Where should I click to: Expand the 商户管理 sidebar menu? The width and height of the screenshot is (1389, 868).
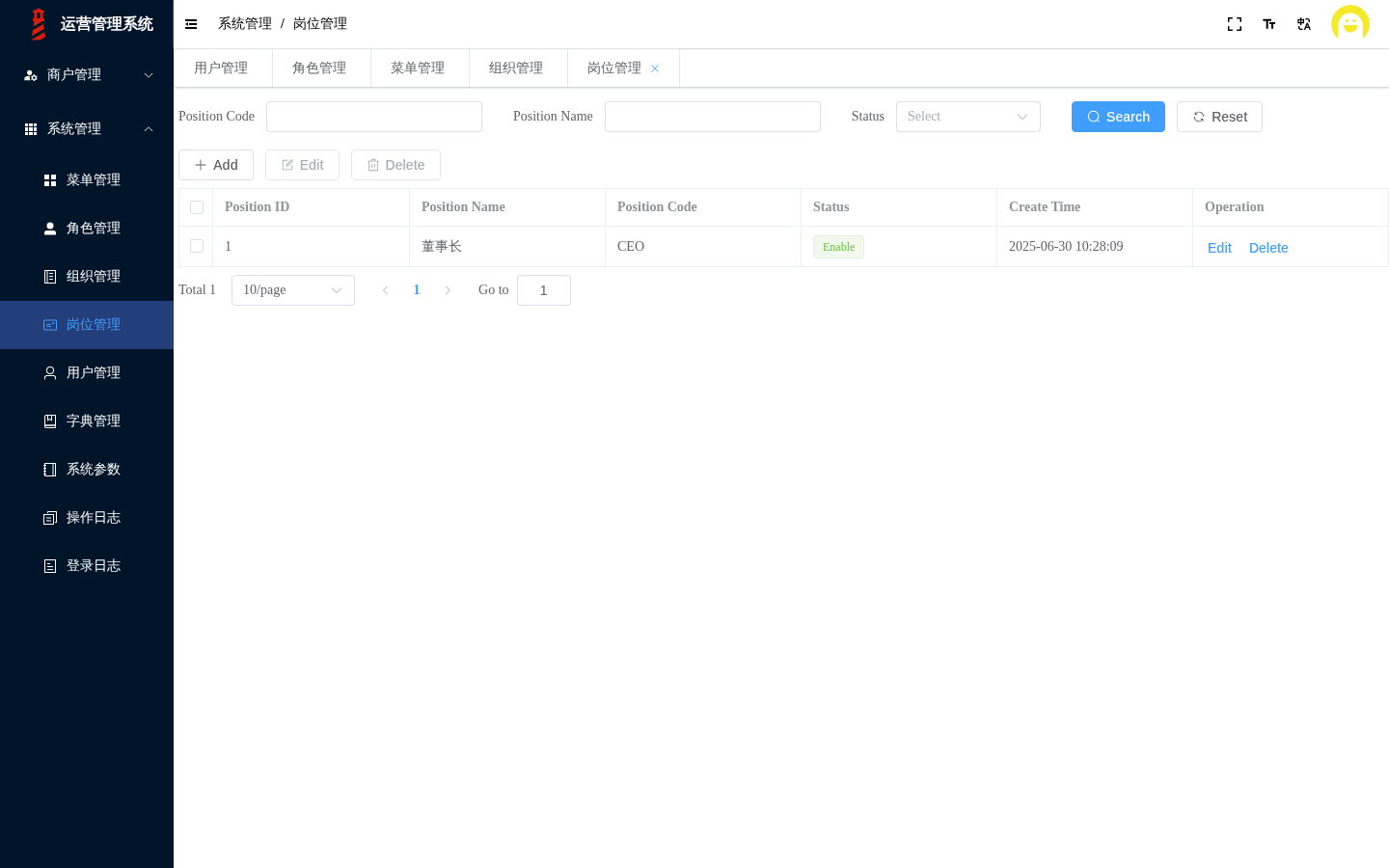[x=87, y=75]
